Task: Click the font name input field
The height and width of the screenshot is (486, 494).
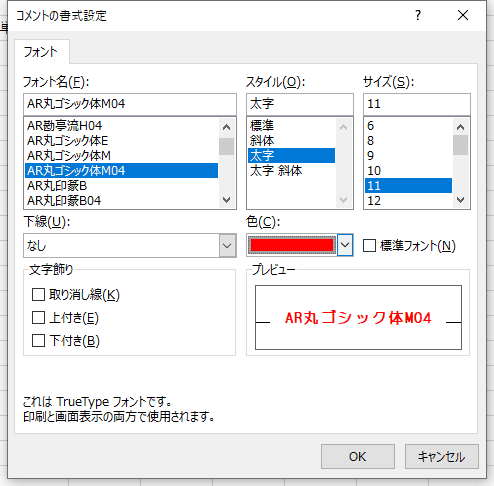Action: click(x=130, y=104)
